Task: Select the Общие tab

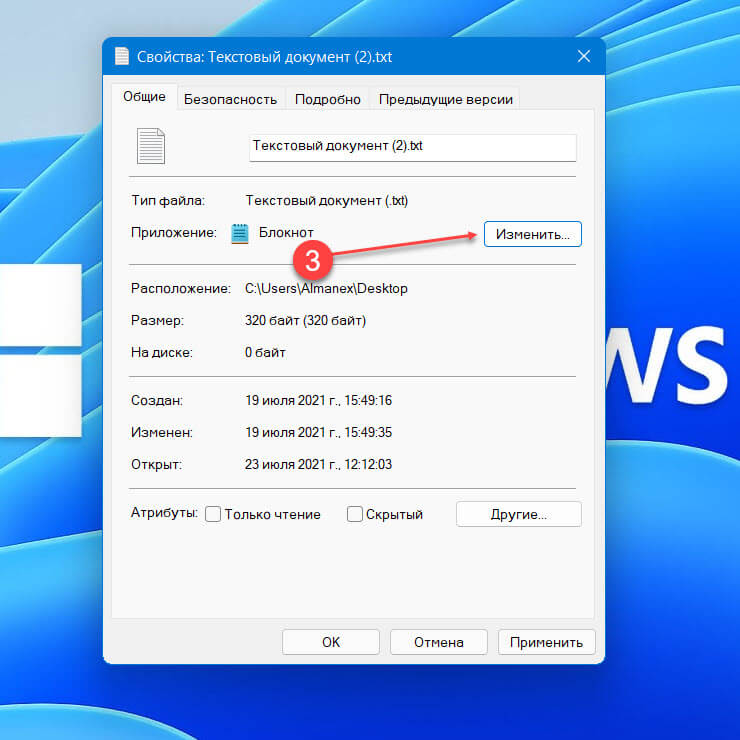Action: [x=144, y=97]
